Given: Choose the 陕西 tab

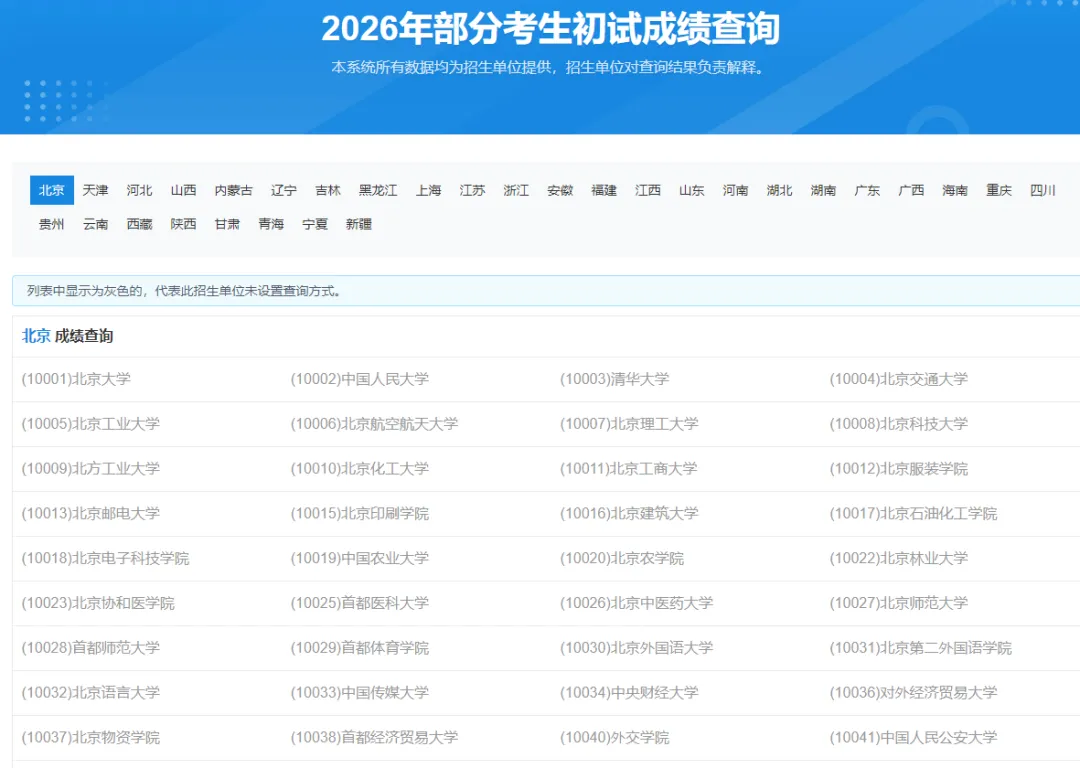Looking at the screenshot, I should [x=183, y=224].
